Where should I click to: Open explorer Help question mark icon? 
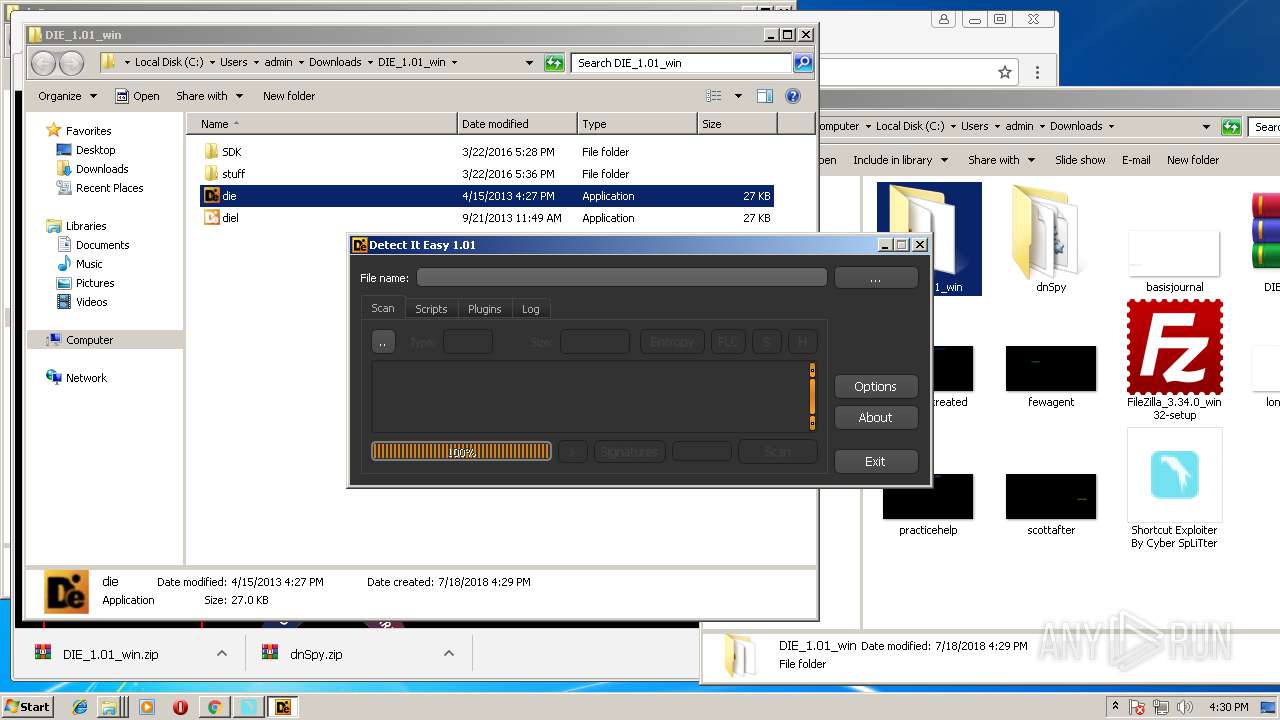793,96
